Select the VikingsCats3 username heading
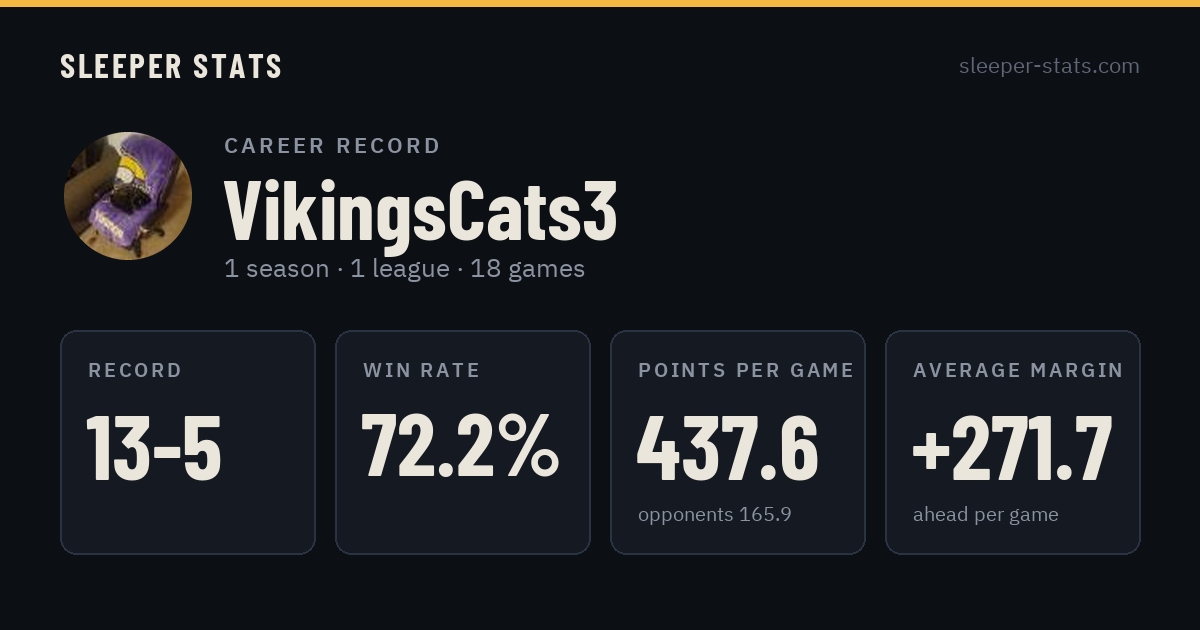The image size is (1200, 630). (x=421, y=209)
